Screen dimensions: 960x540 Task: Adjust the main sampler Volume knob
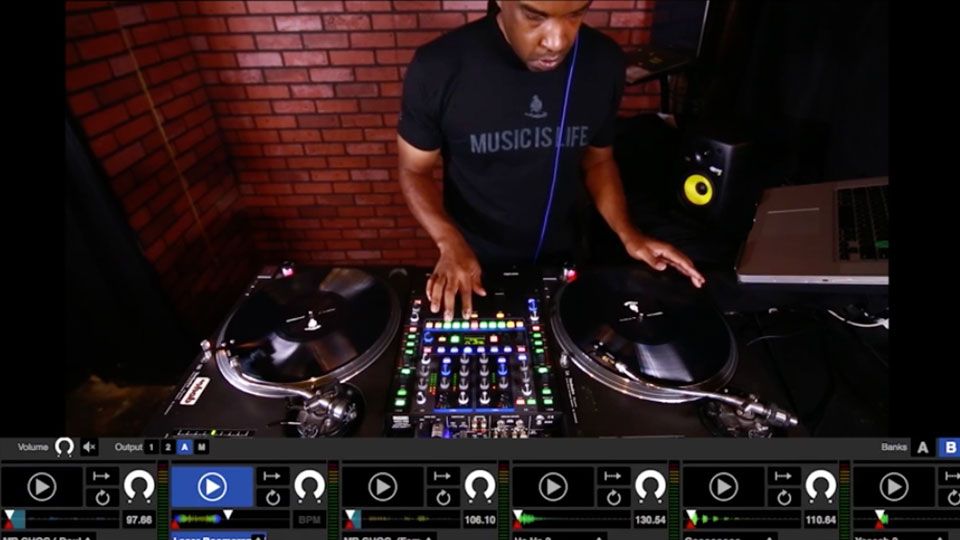tap(64, 447)
